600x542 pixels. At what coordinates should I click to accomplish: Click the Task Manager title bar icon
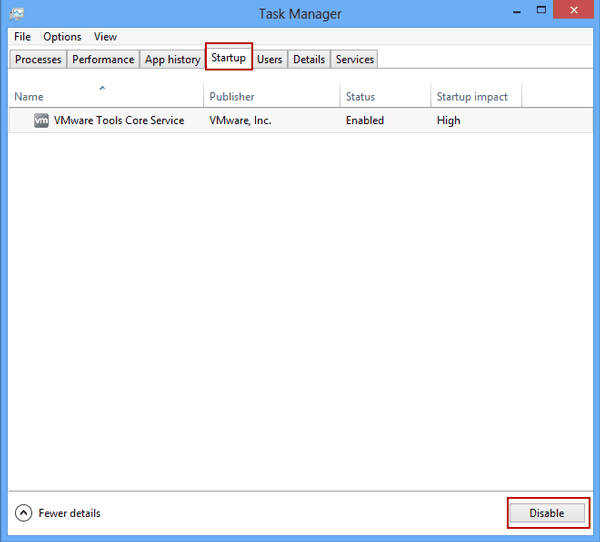[17, 14]
